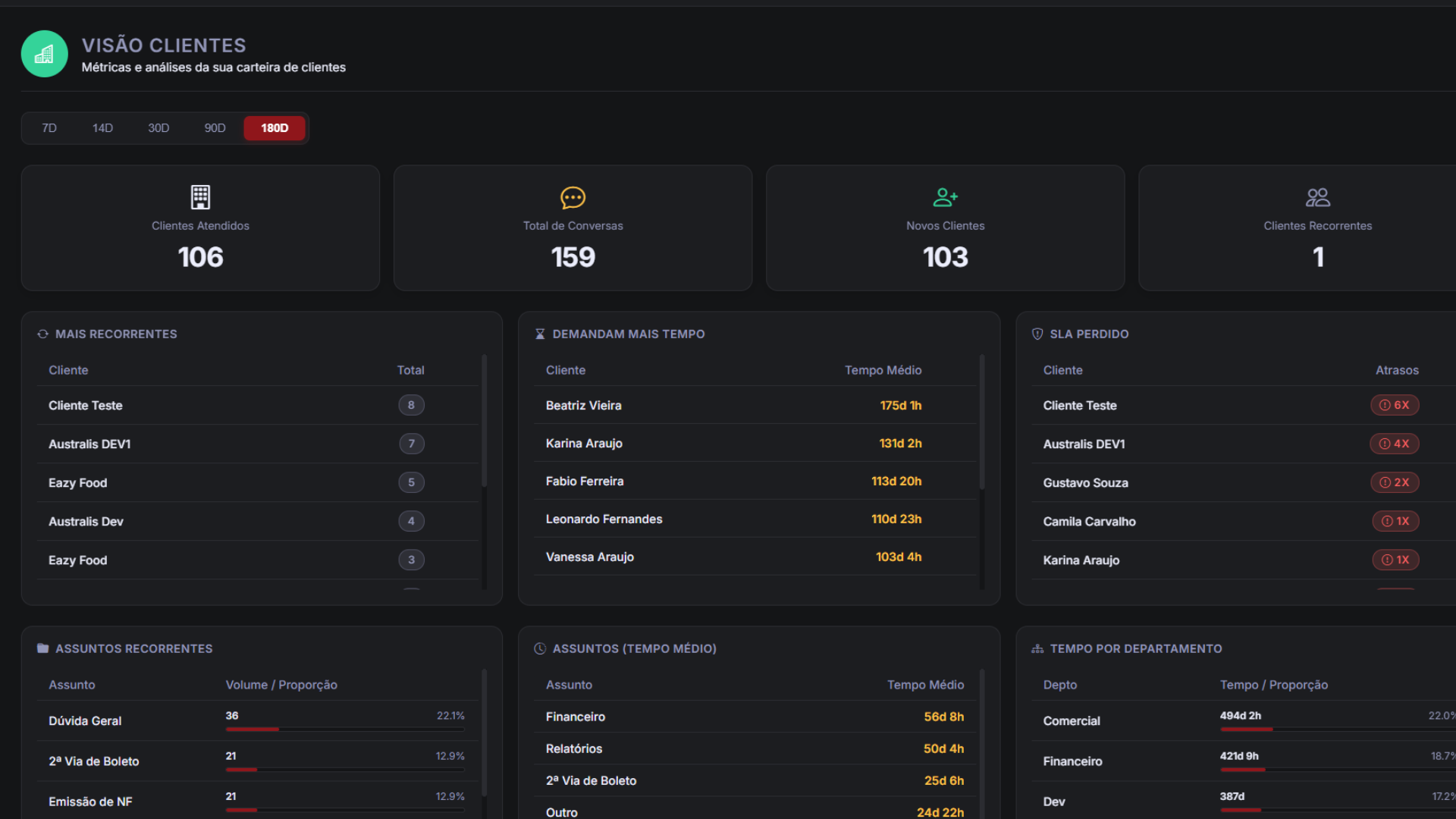This screenshot has width=1456, height=819.
Task: Click the shield icon beside SLA Perdido
Action: pos(1037,334)
